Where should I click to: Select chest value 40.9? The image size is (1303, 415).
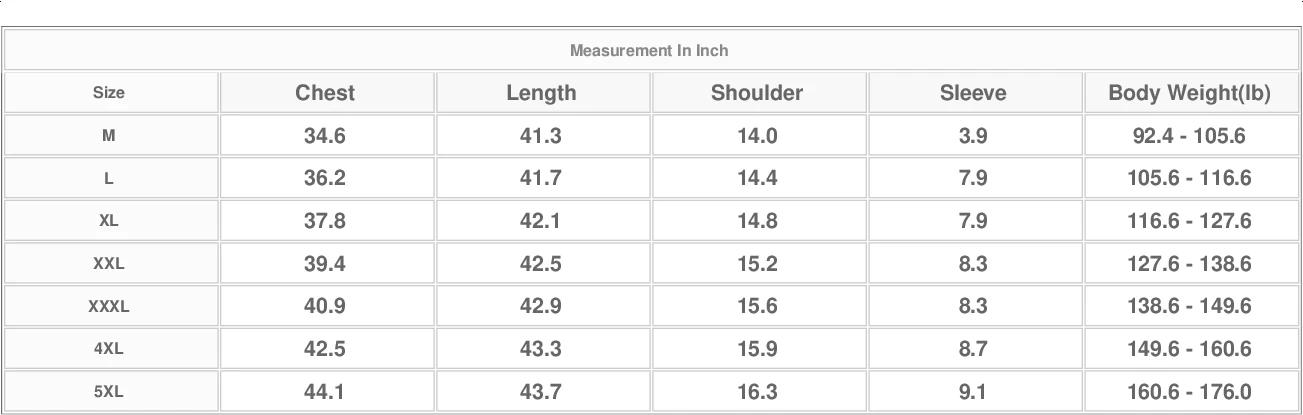[x=325, y=306]
